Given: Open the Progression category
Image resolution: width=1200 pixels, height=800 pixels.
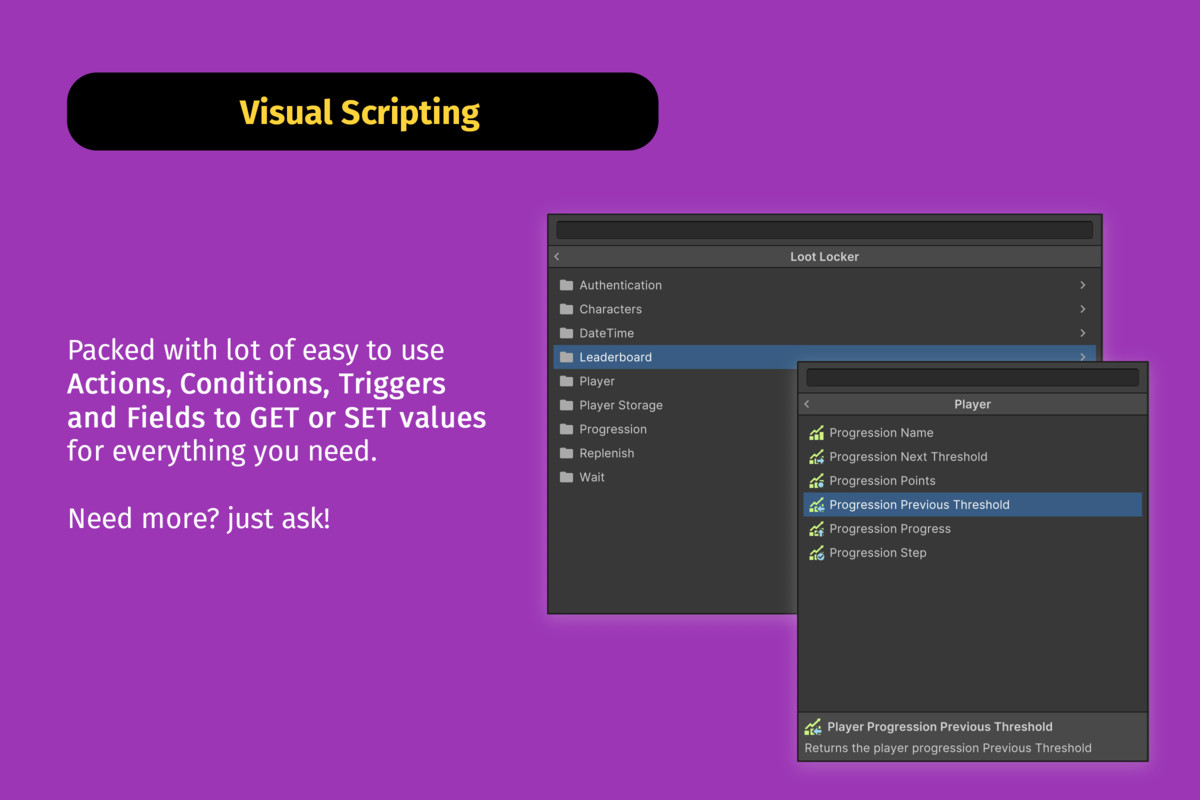Looking at the screenshot, I should [x=675, y=429].
